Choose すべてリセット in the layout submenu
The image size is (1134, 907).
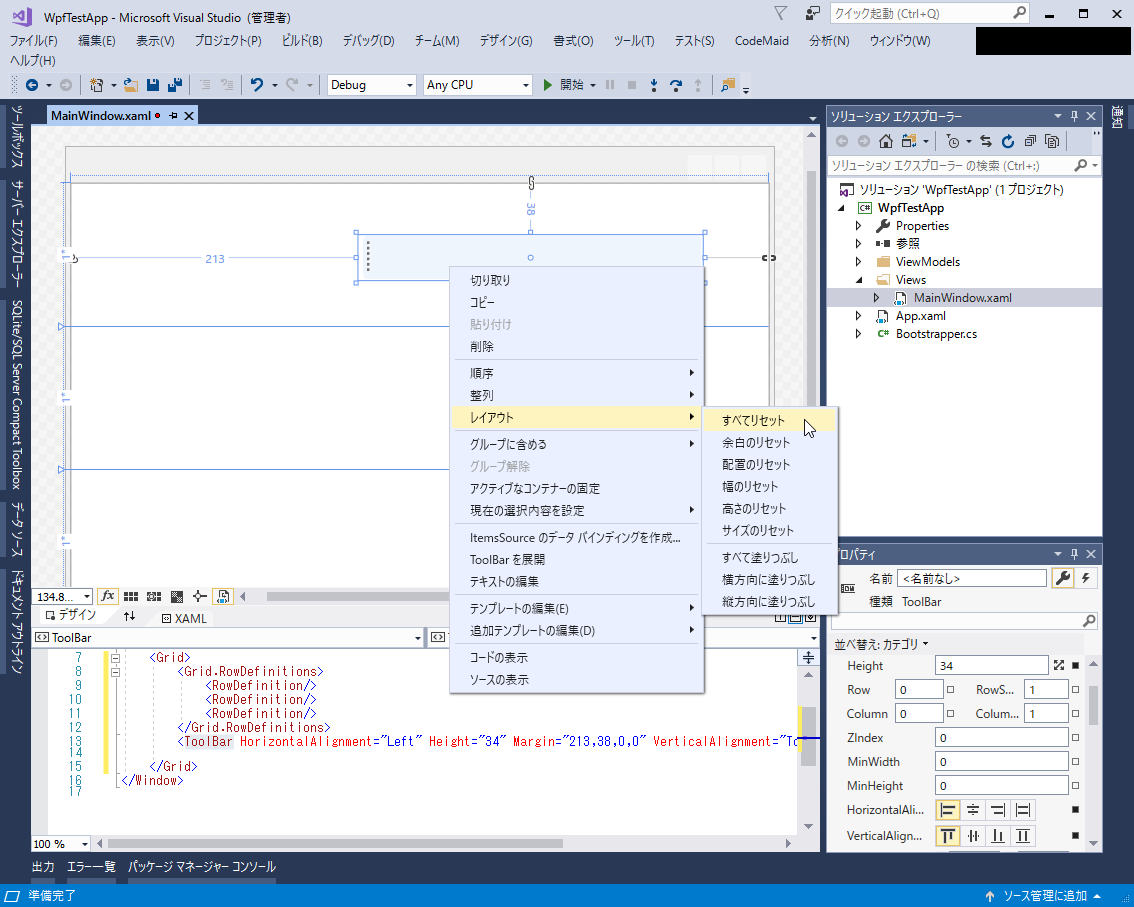[770, 420]
